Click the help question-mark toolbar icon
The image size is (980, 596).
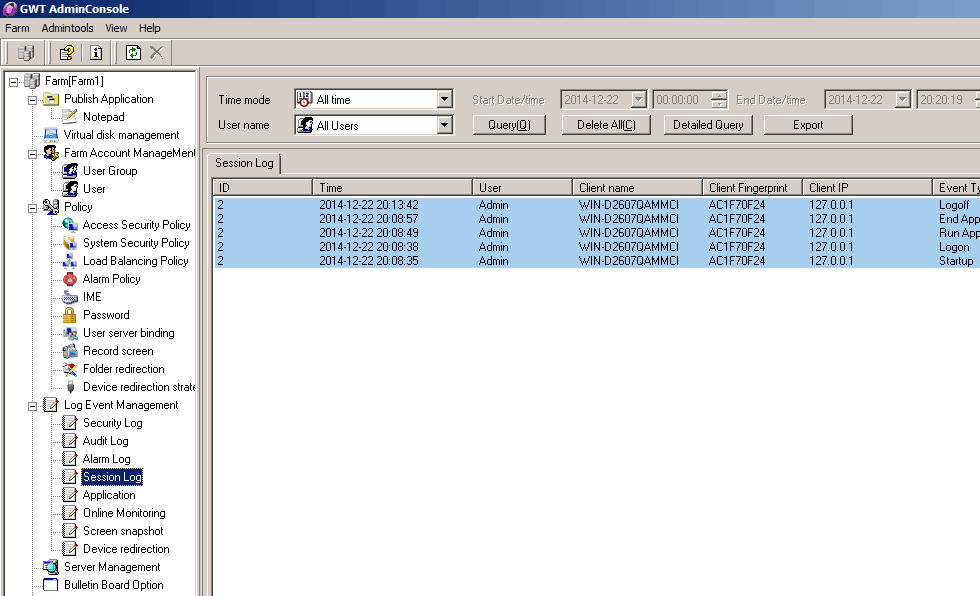(x=66, y=53)
